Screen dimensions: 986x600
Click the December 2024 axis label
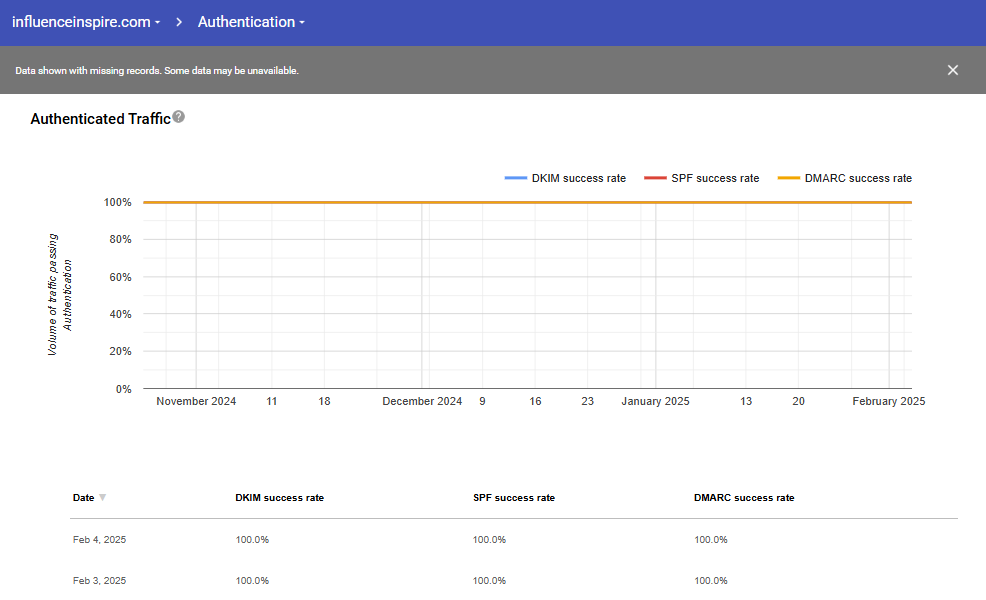(x=422, y=401)
